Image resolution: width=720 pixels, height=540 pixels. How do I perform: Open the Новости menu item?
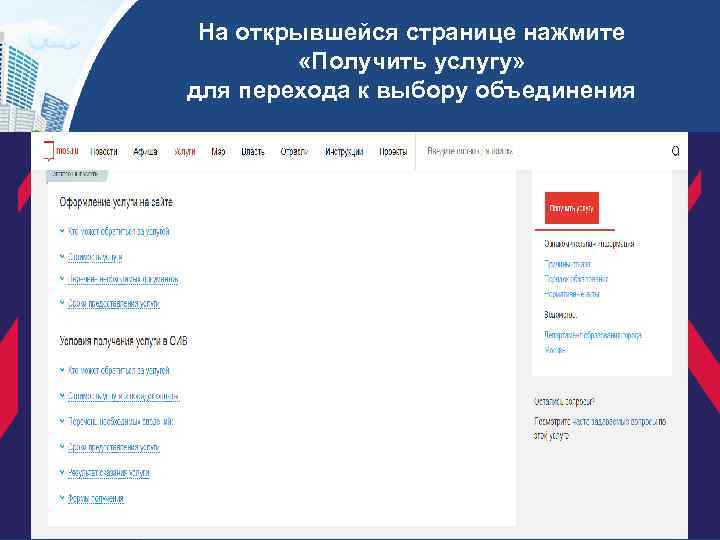(104, 151)
